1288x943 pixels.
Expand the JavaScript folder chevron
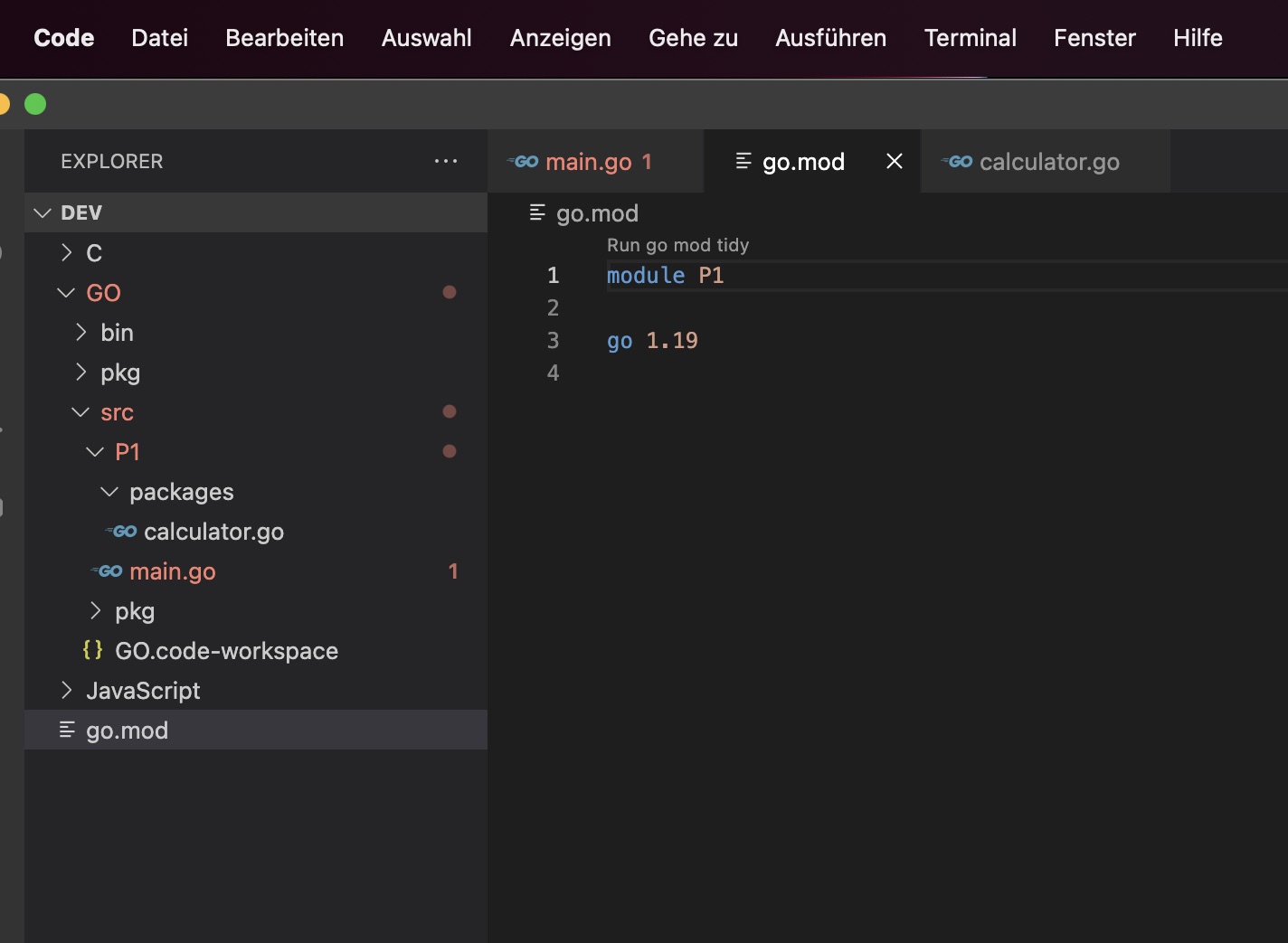tap(66, 691)
